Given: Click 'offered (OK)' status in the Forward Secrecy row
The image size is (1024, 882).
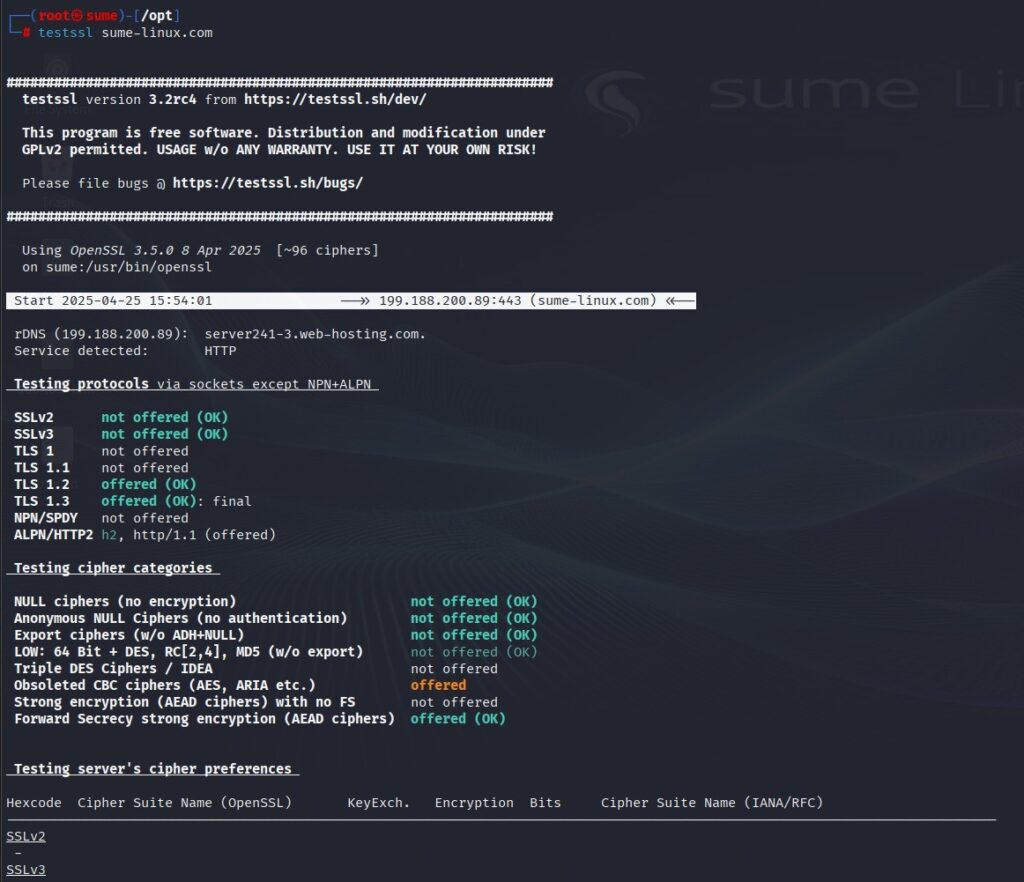Looking at the screenshot, I should tap(458, 719).
